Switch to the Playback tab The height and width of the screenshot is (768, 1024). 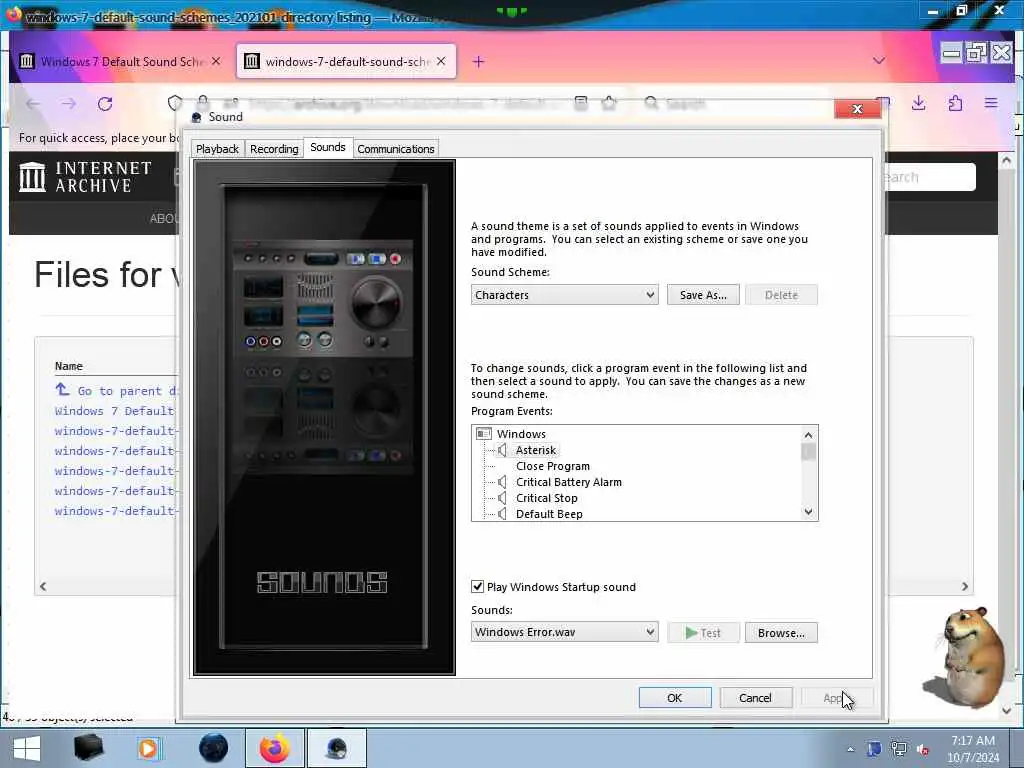coord(217,149)
